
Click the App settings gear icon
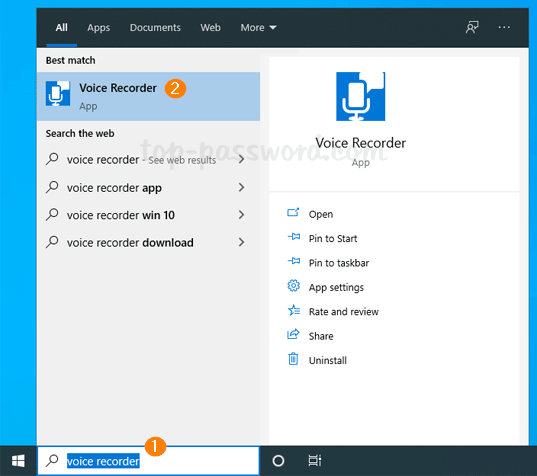point(293,286)
